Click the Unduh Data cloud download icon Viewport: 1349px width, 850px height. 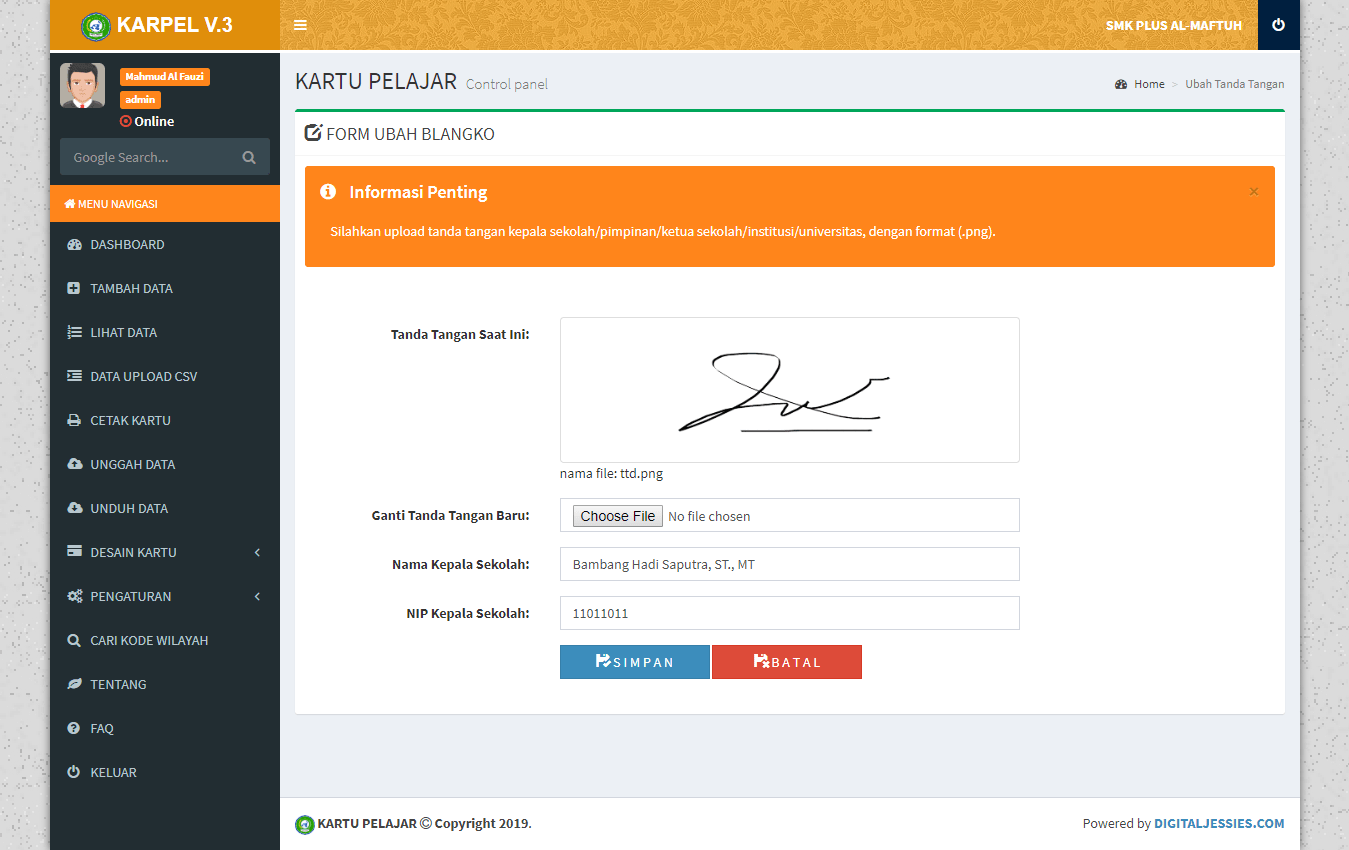coord(74,509)
